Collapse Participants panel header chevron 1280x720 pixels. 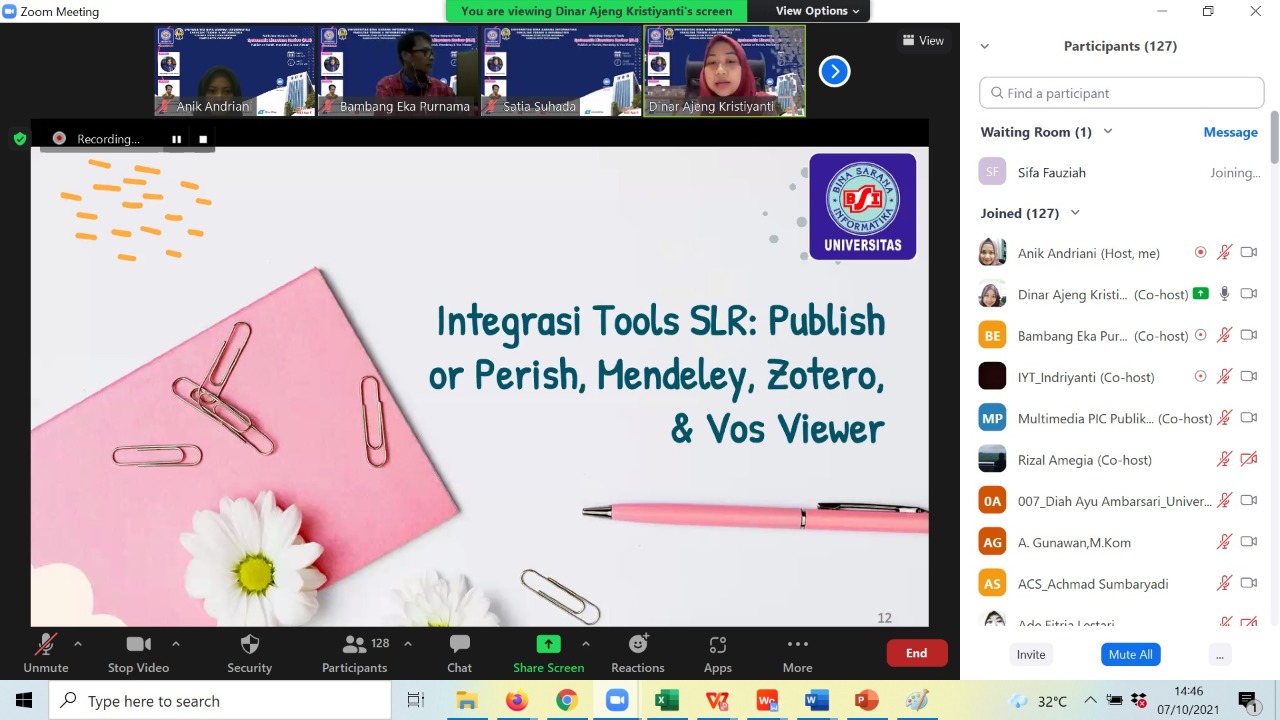click(x=985, y=46)
